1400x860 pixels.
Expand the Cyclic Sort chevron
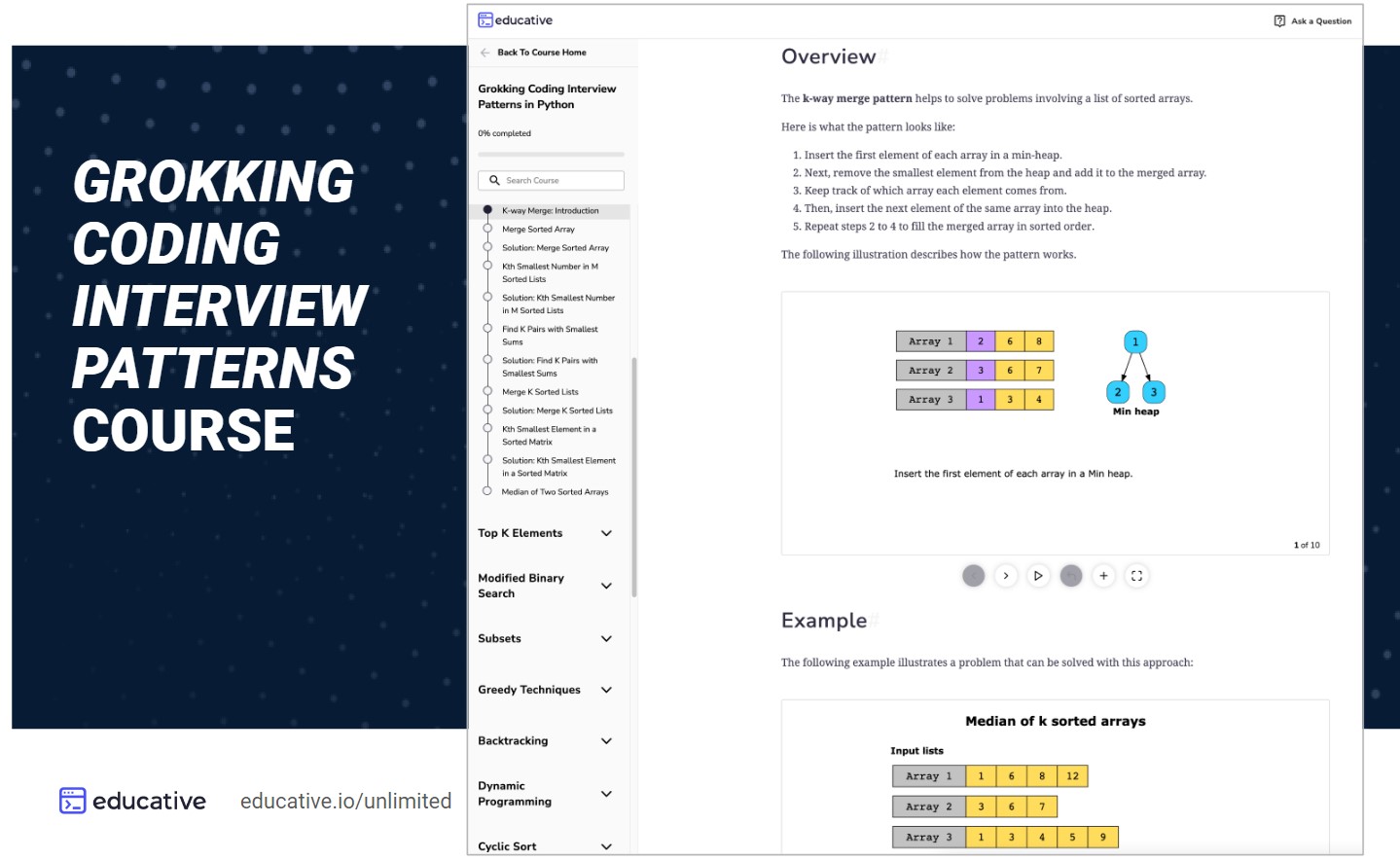pos(606,846)
